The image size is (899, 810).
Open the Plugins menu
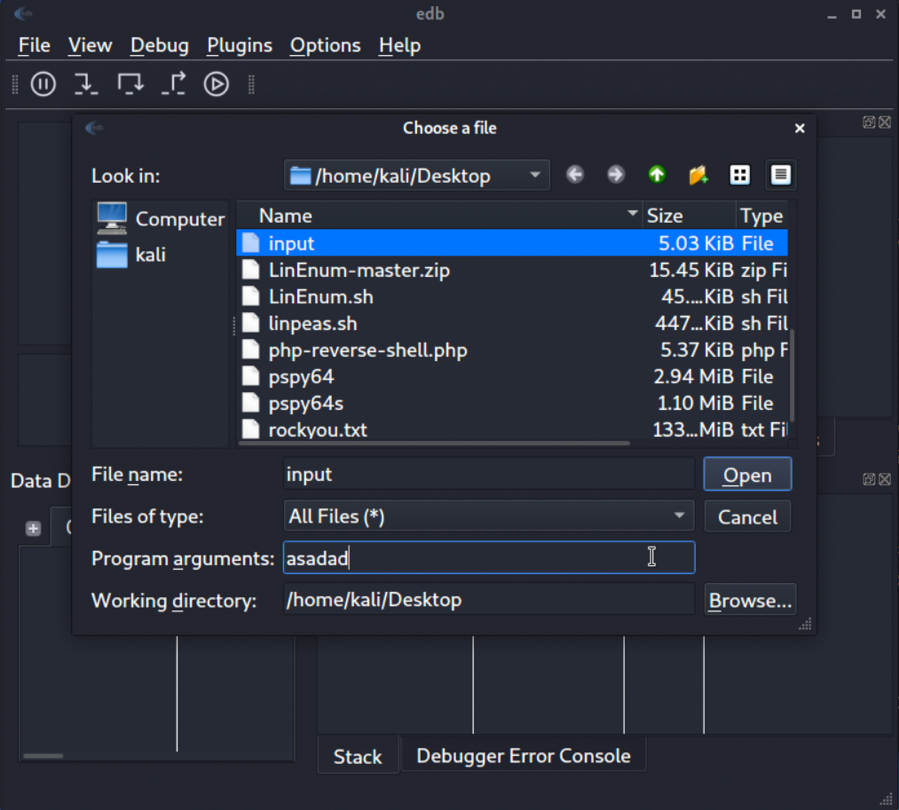pos(240,45)
